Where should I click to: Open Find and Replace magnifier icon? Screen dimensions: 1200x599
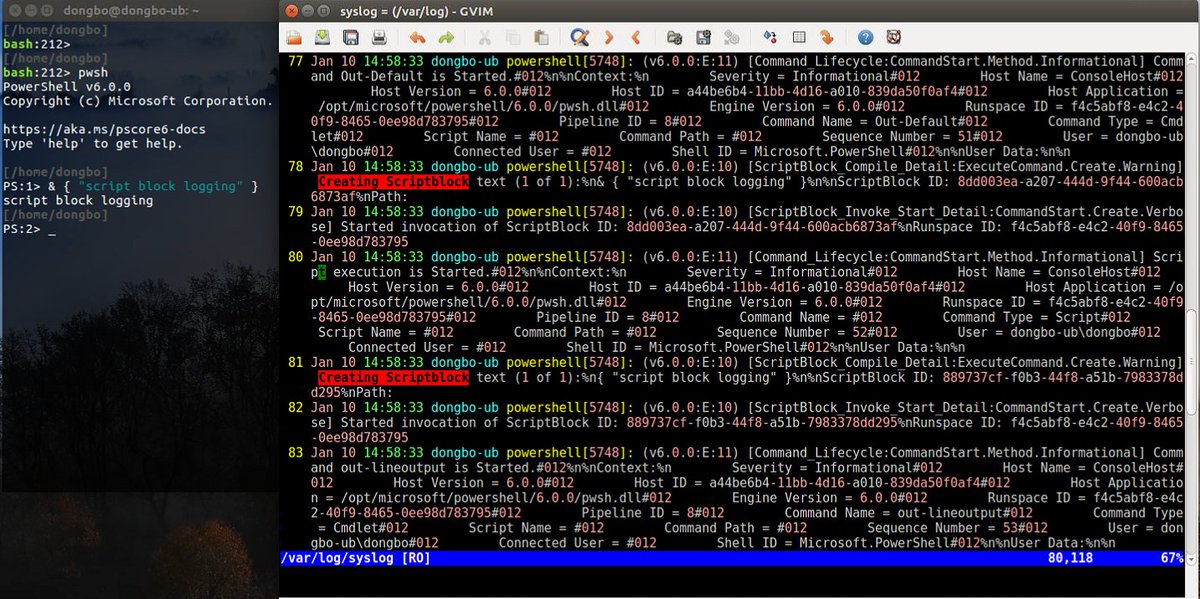tap(579, 38)
